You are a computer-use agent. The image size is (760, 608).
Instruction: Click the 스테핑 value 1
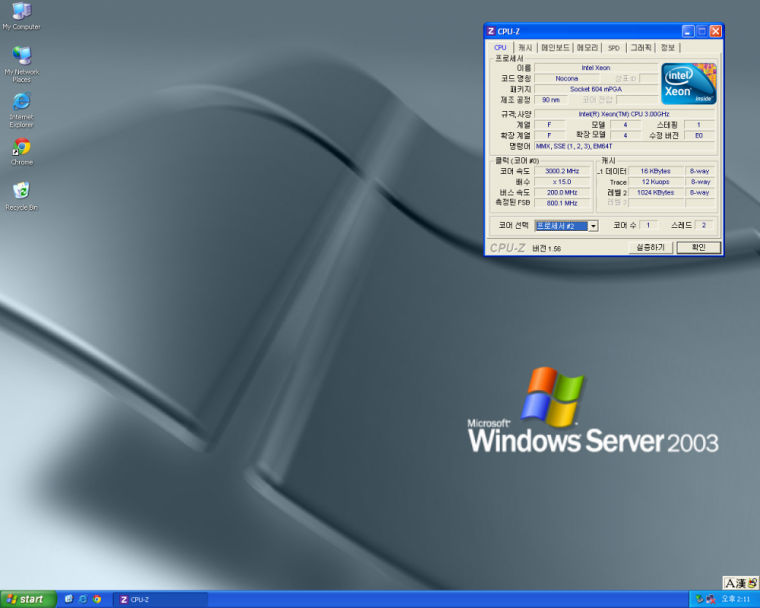point(699,125)
